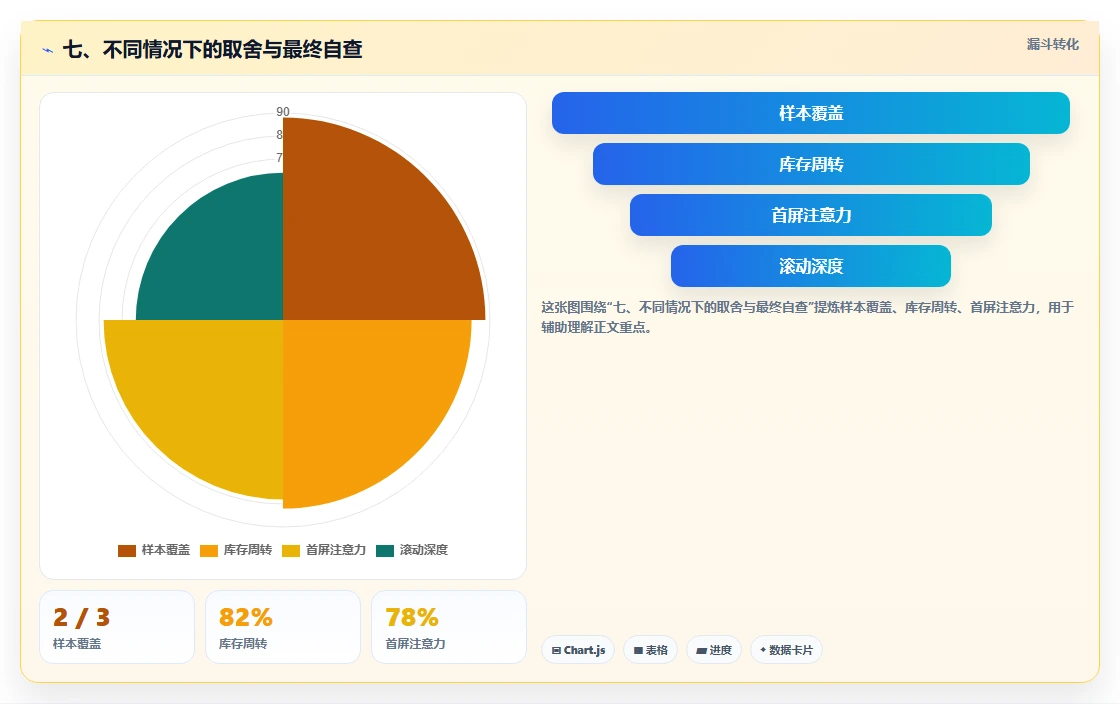The width and height of the screenshot is (1120, 704).
Task: Click the description paragraph starting 这张图围绕
Action: pos(807,317)
